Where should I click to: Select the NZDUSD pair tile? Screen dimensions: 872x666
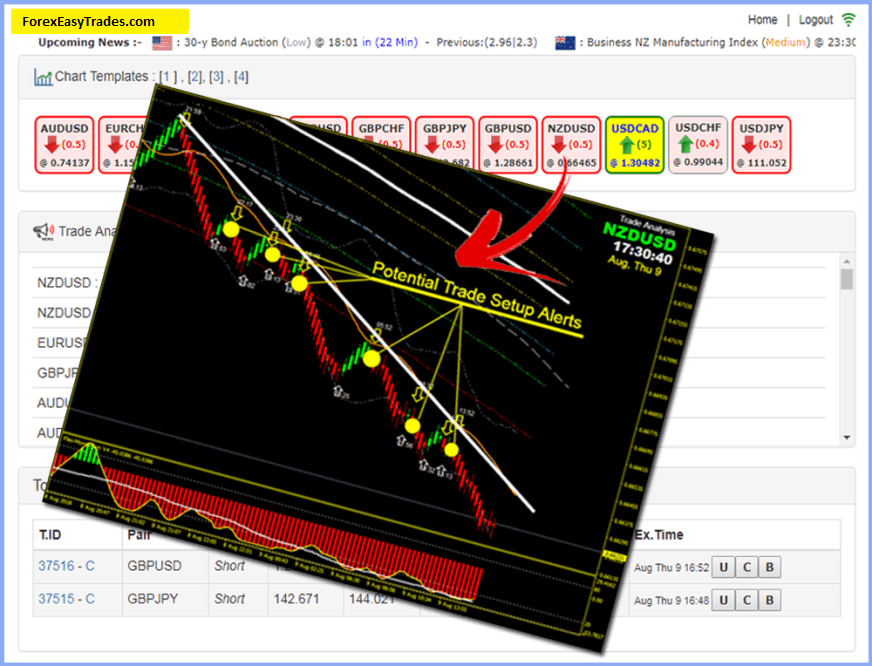tap(571, 145)
